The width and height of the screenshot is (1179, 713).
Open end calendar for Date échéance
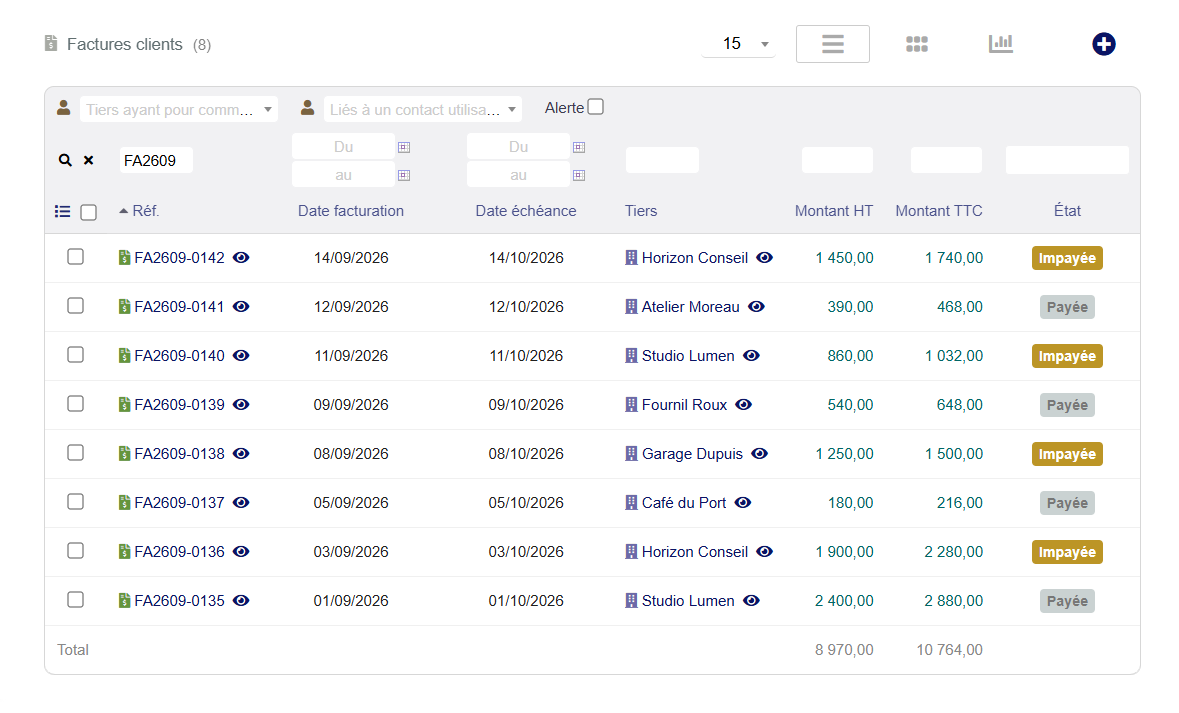(579, 175)
